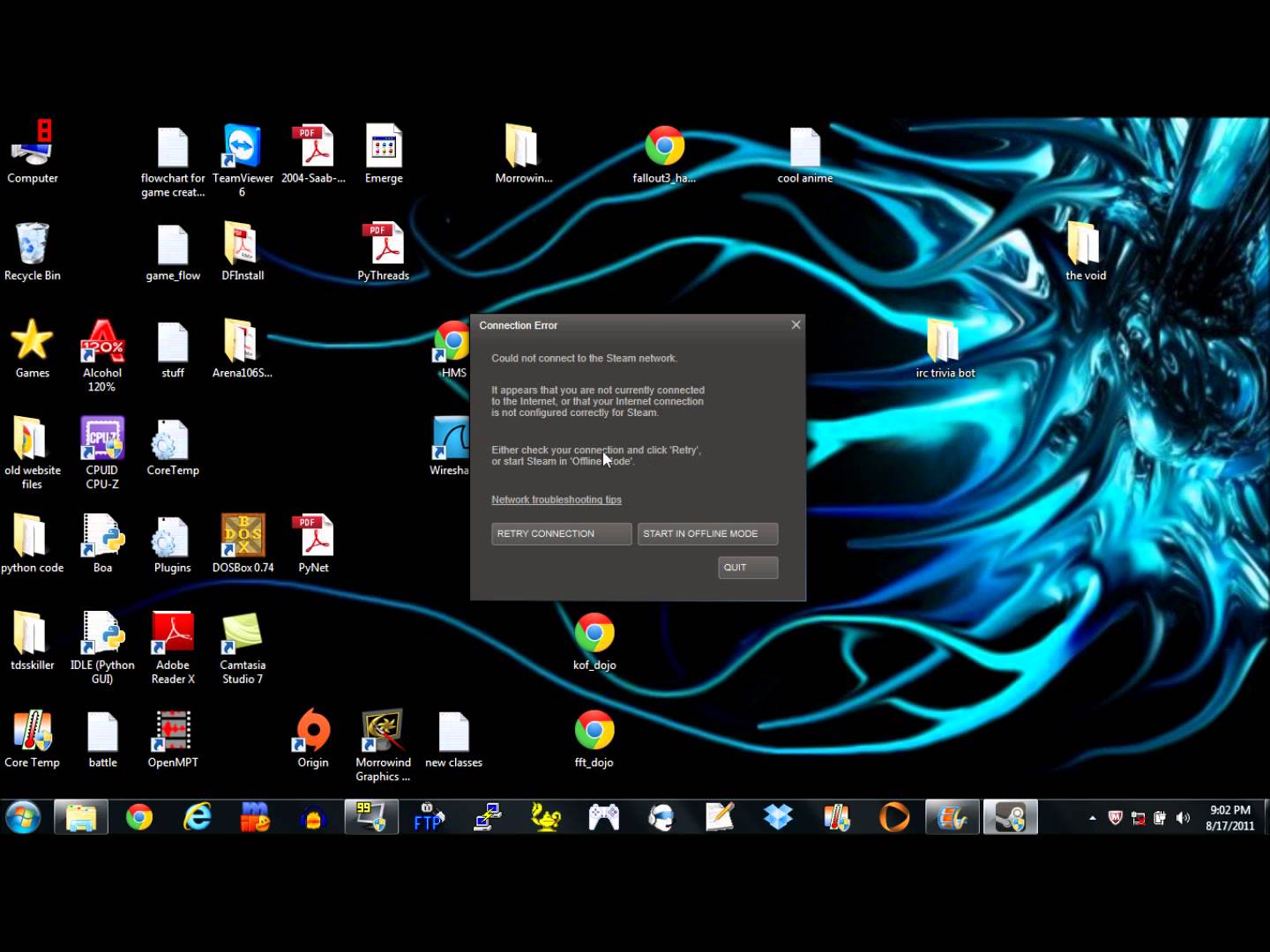
Task: Close the Connection Error dialog
Action: [x=796, y=324]
